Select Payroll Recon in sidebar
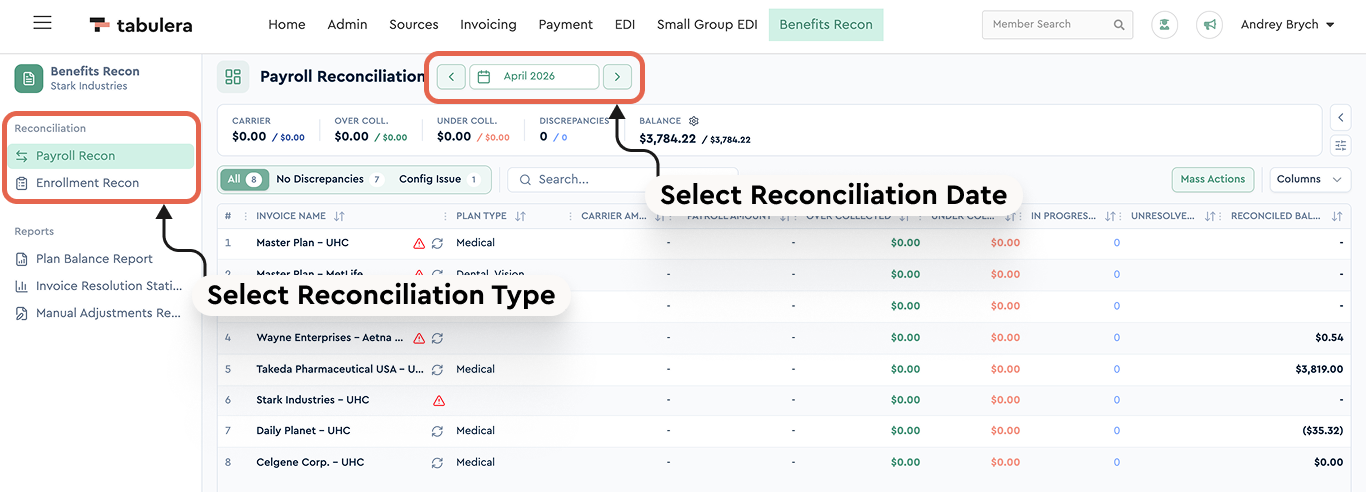Image resolution: width=1366 pixels, height=492 pixels. [x=101, y=156]
